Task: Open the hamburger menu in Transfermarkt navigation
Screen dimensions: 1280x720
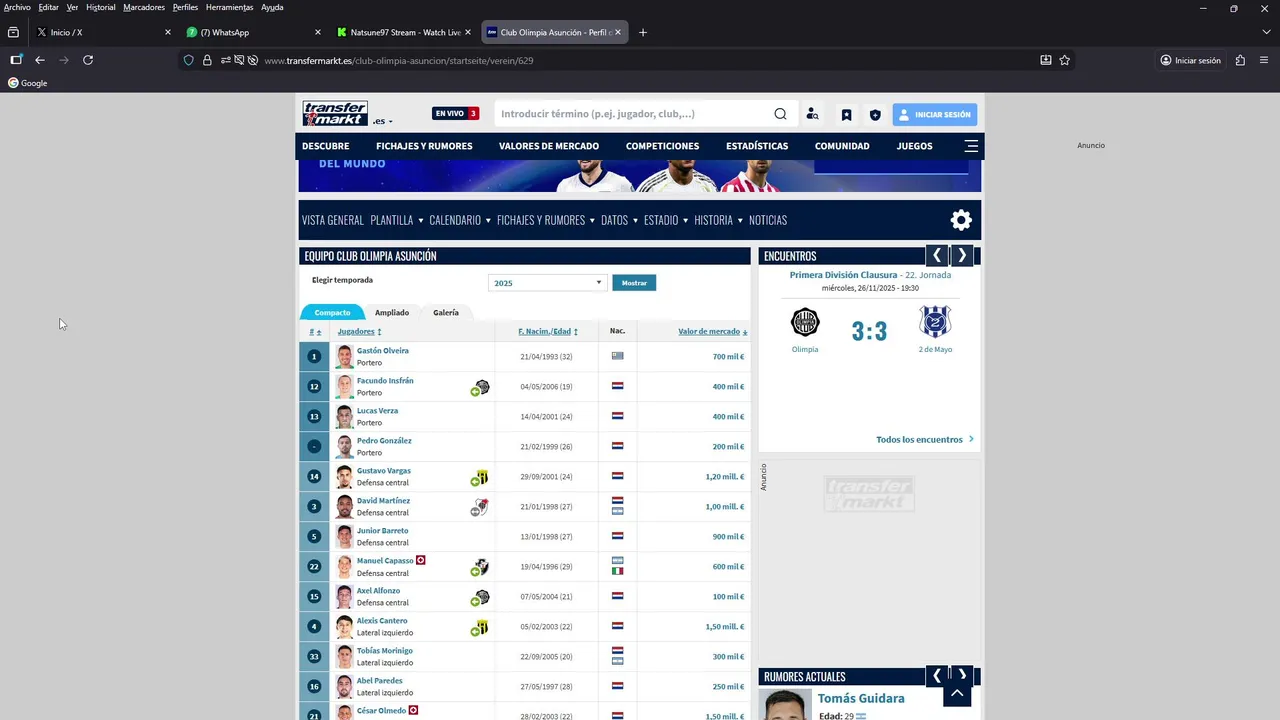Action: coord(971,146)
